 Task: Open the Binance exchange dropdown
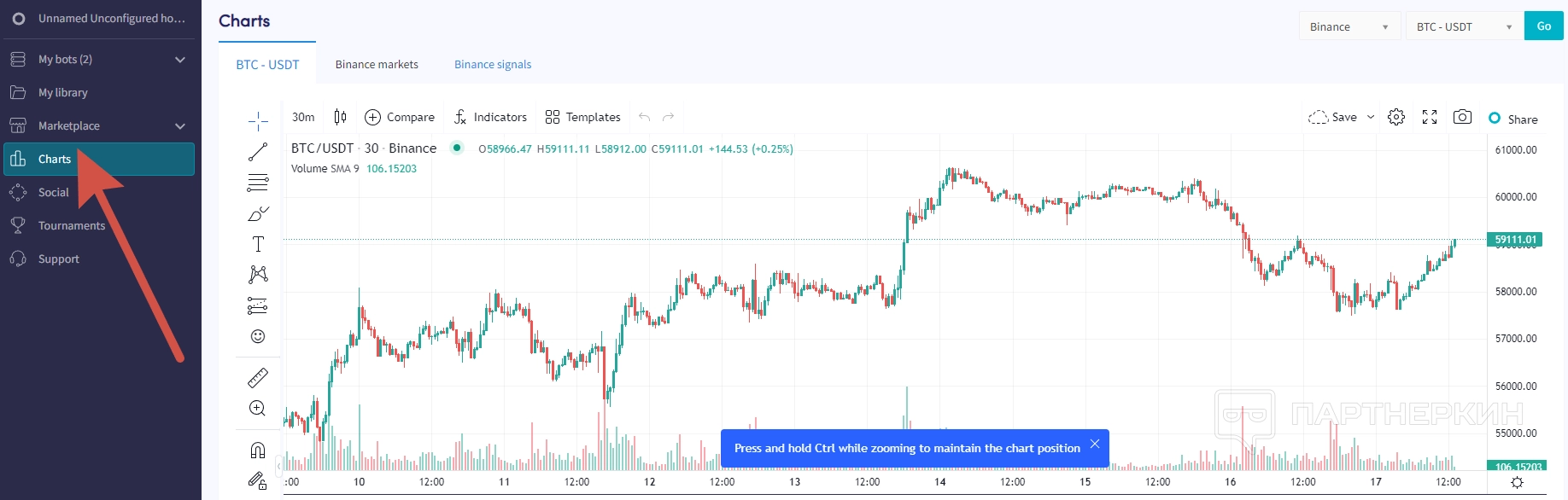point(1349,26)
